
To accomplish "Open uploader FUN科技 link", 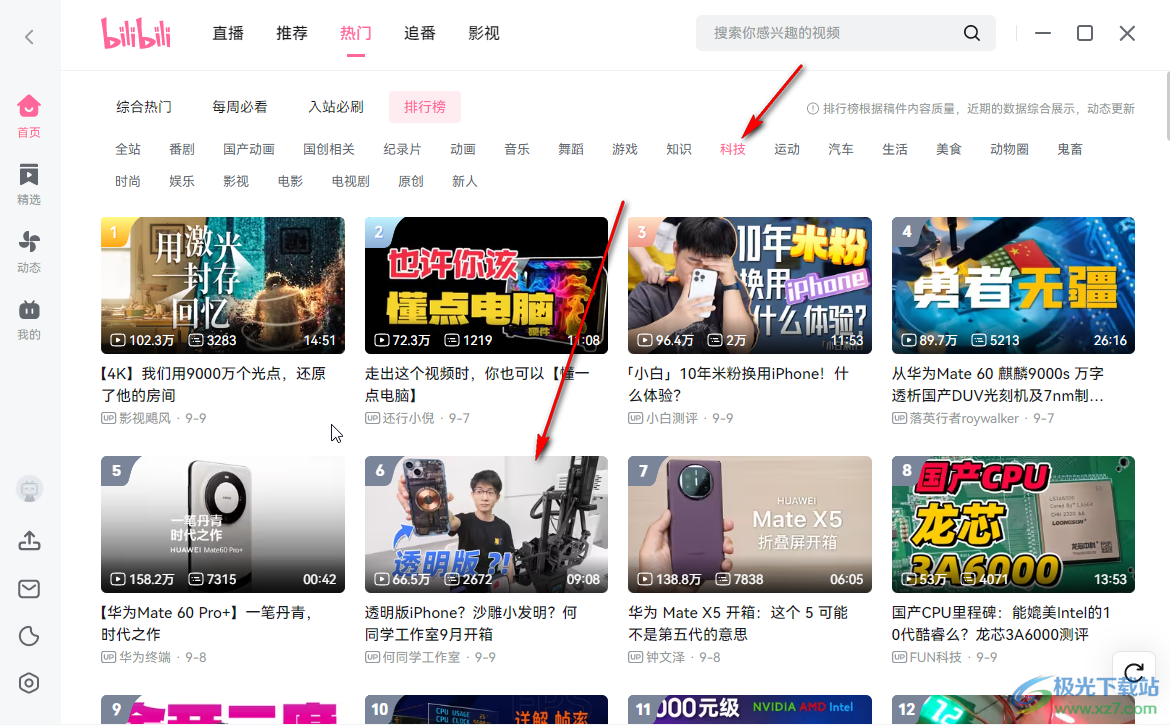I will coord(936,657).
